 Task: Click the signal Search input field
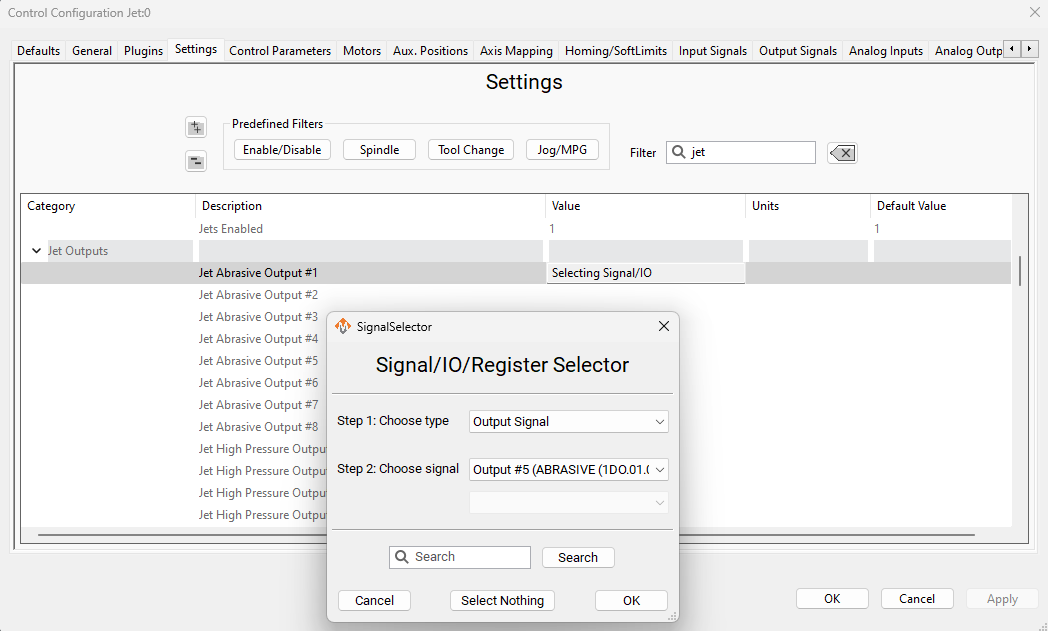point(460,557)
